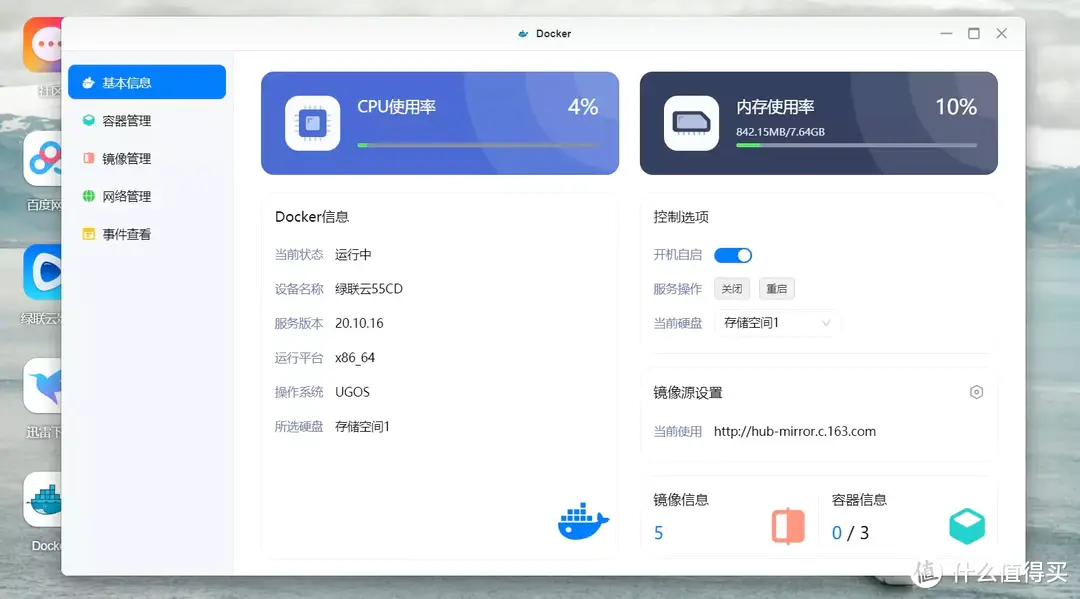The width and height of the screenshot is (1080, 599).
Task: Minimize the Docker window
Action: click(x=946, y=33)
